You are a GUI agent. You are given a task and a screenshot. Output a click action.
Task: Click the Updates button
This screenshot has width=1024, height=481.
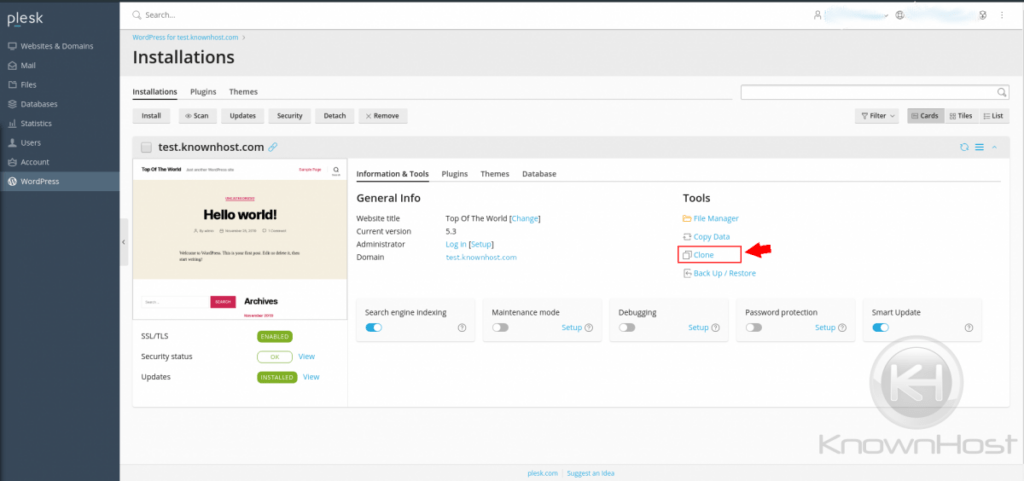[242, 116]
